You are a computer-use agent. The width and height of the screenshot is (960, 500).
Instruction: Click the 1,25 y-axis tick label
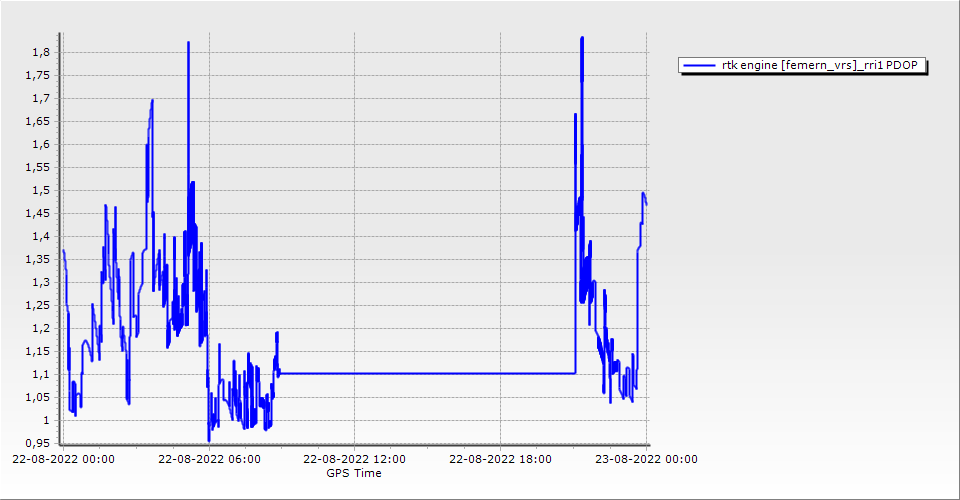(35, 305)
